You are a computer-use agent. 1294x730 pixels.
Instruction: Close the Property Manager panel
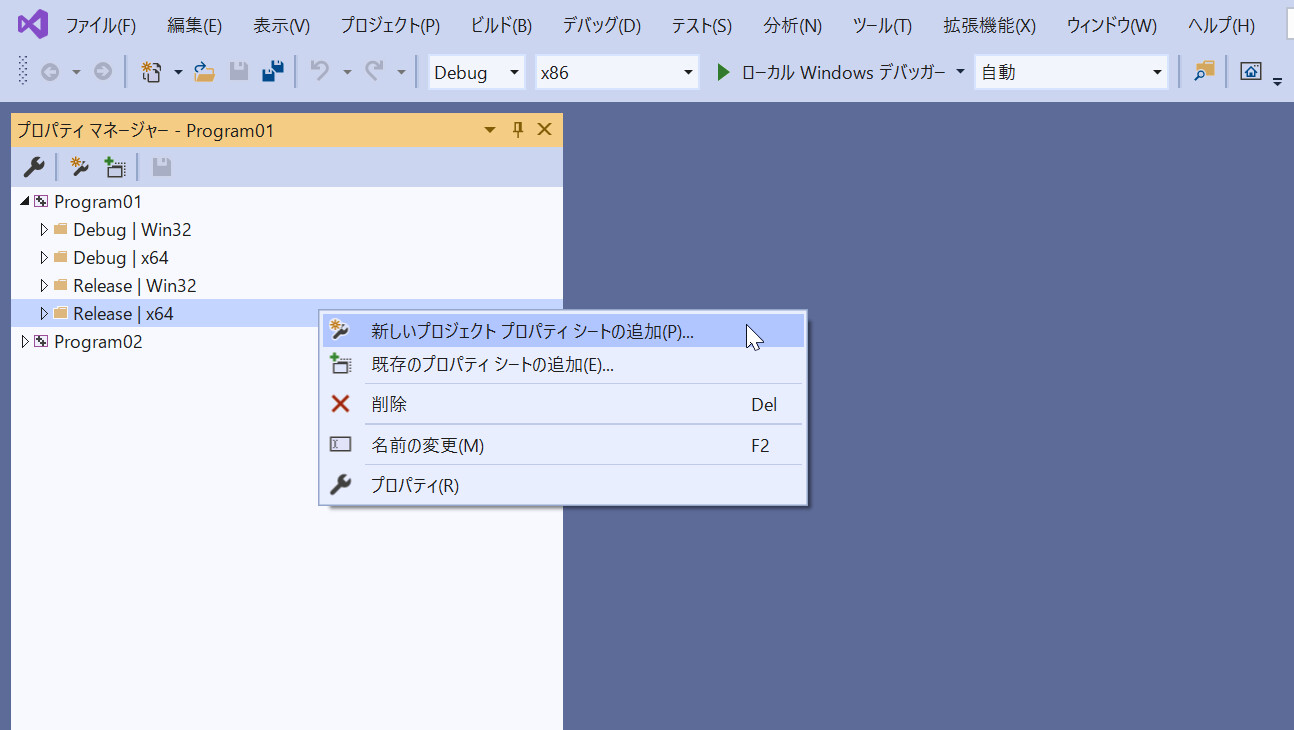[x=545, y=130]
